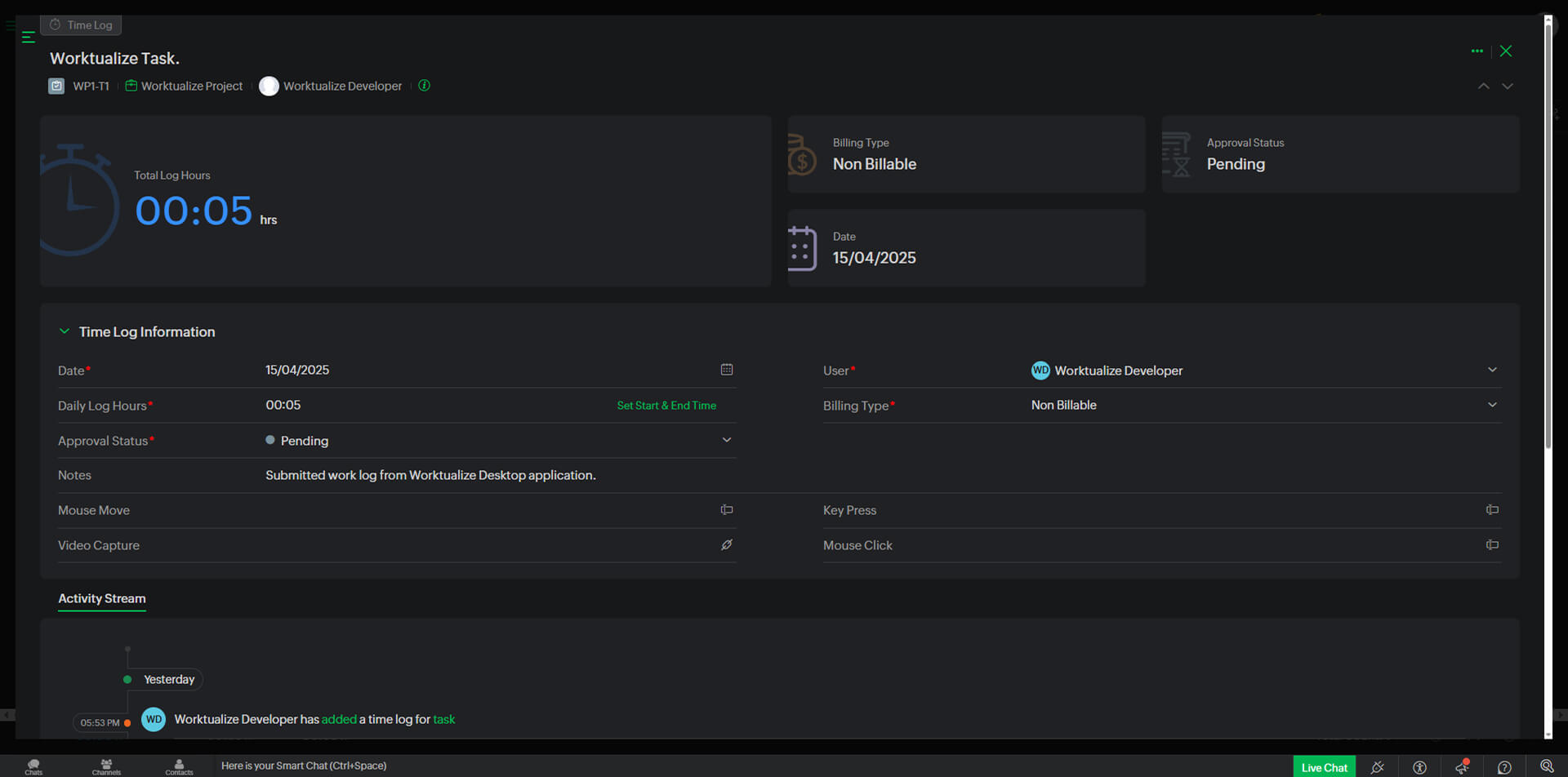Click the green info icon beside Worktualize Developer
The image size is (1568, 777).
[x=424, y=86]
